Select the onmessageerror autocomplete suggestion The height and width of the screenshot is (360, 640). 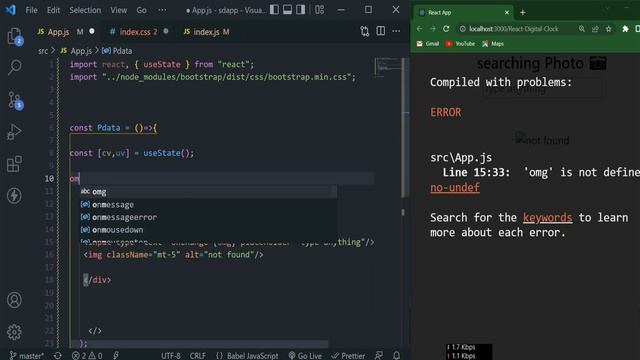[208, 217]
